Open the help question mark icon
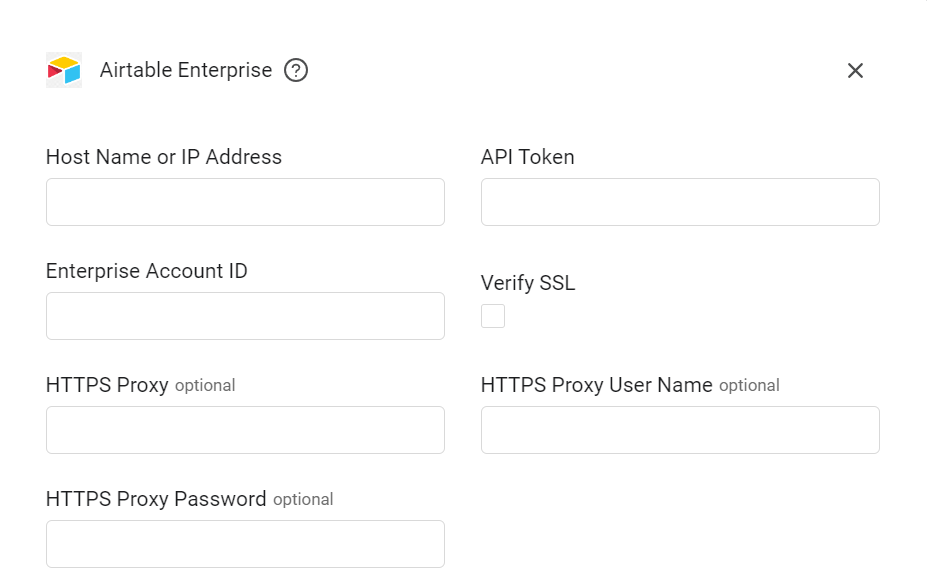 pyautogui.click(x=296, y=70)
